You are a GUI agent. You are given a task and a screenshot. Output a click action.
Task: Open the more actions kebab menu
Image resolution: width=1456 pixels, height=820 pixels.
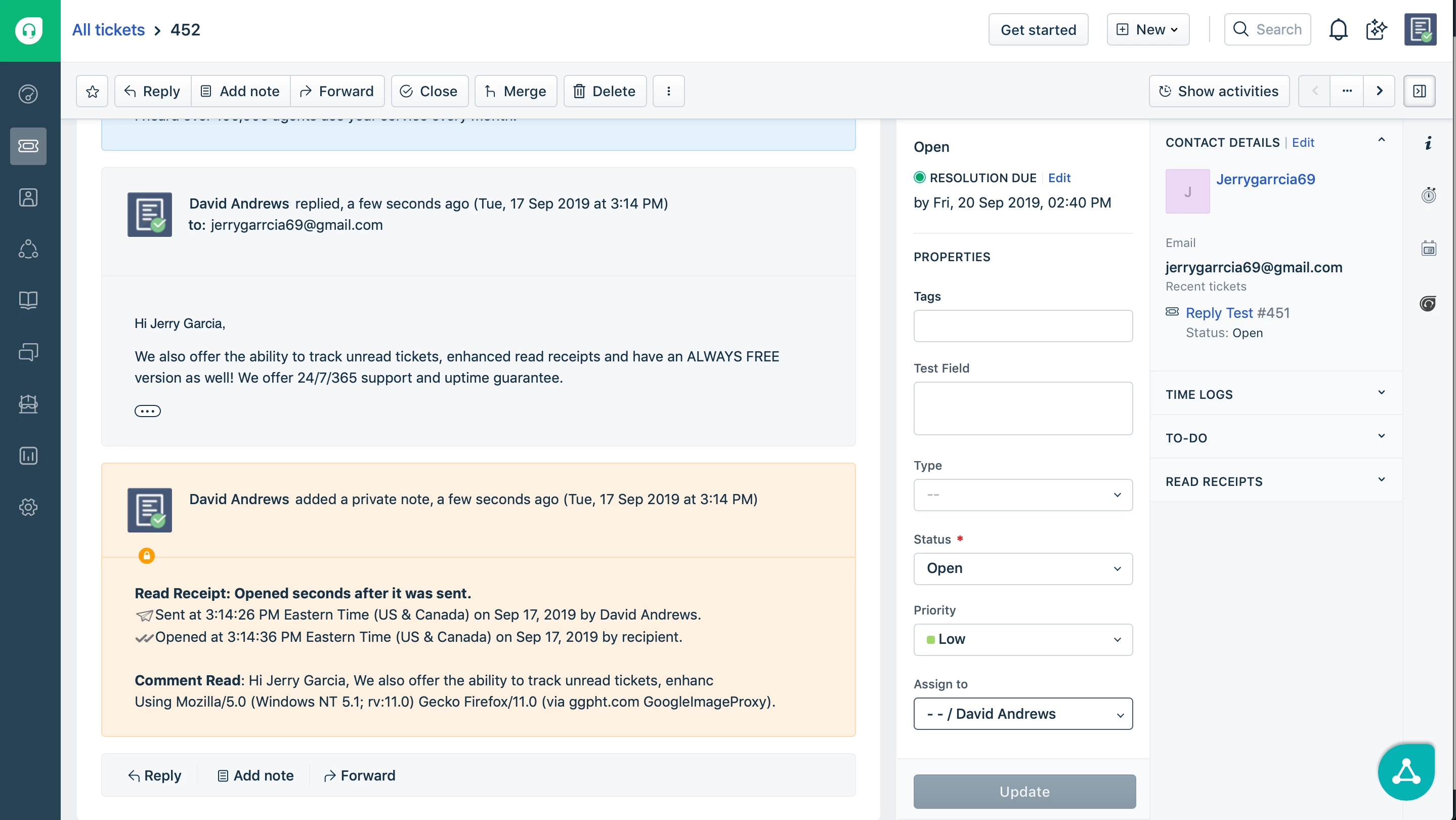[x=668, y=91]
